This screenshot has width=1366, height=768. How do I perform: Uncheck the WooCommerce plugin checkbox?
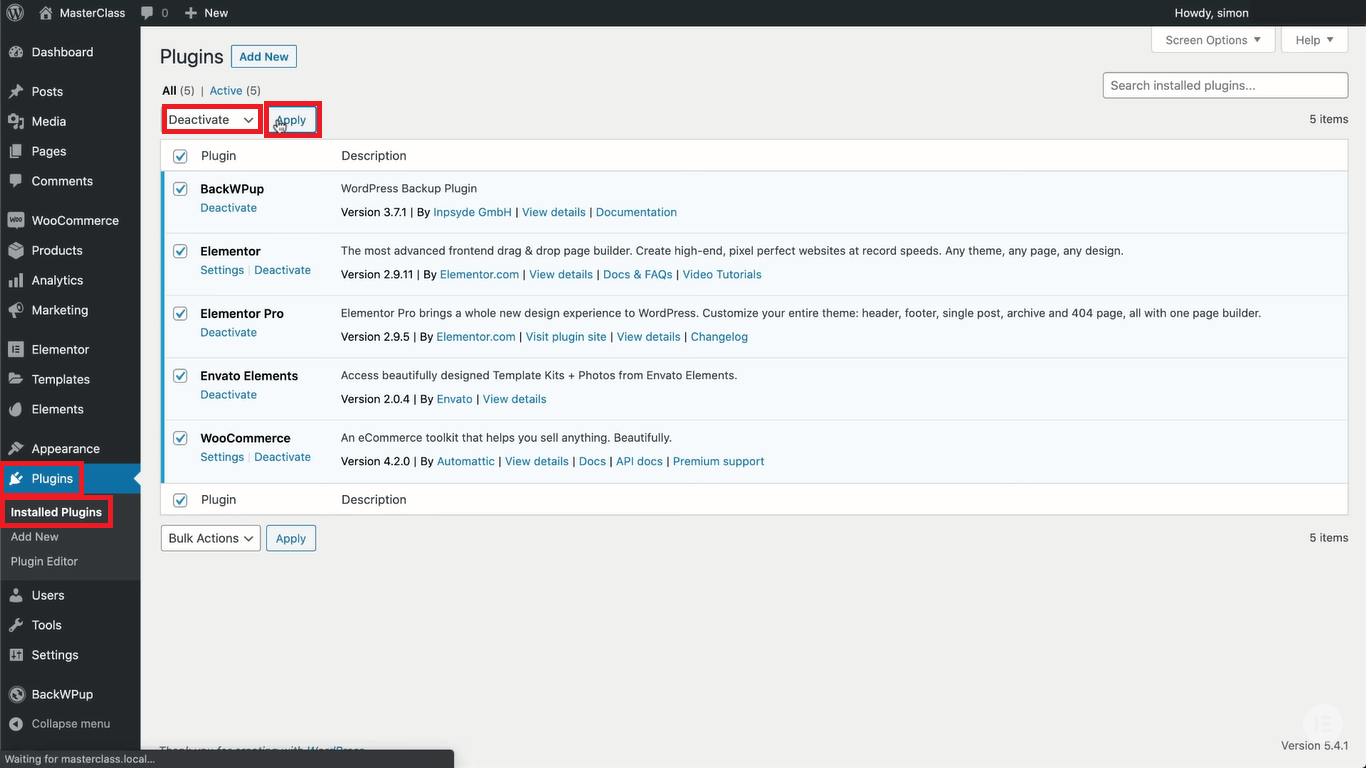(180, 438)
